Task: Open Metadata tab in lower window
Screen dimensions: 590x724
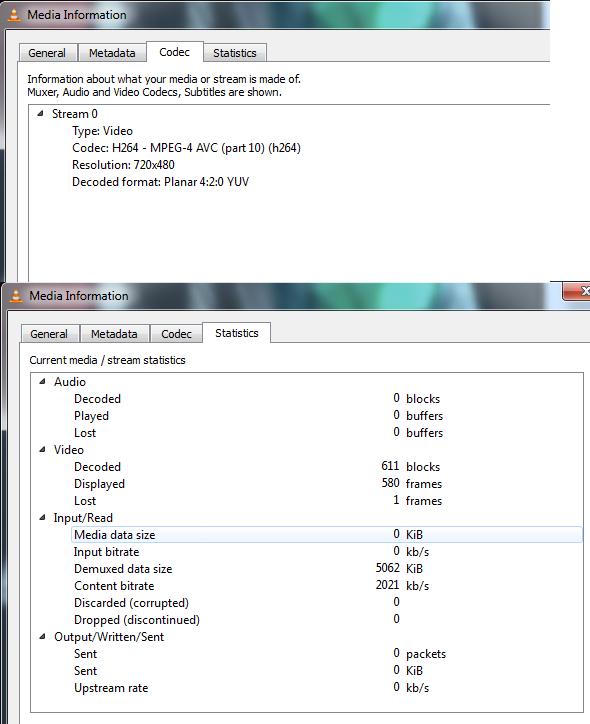Action: [114, 334]
